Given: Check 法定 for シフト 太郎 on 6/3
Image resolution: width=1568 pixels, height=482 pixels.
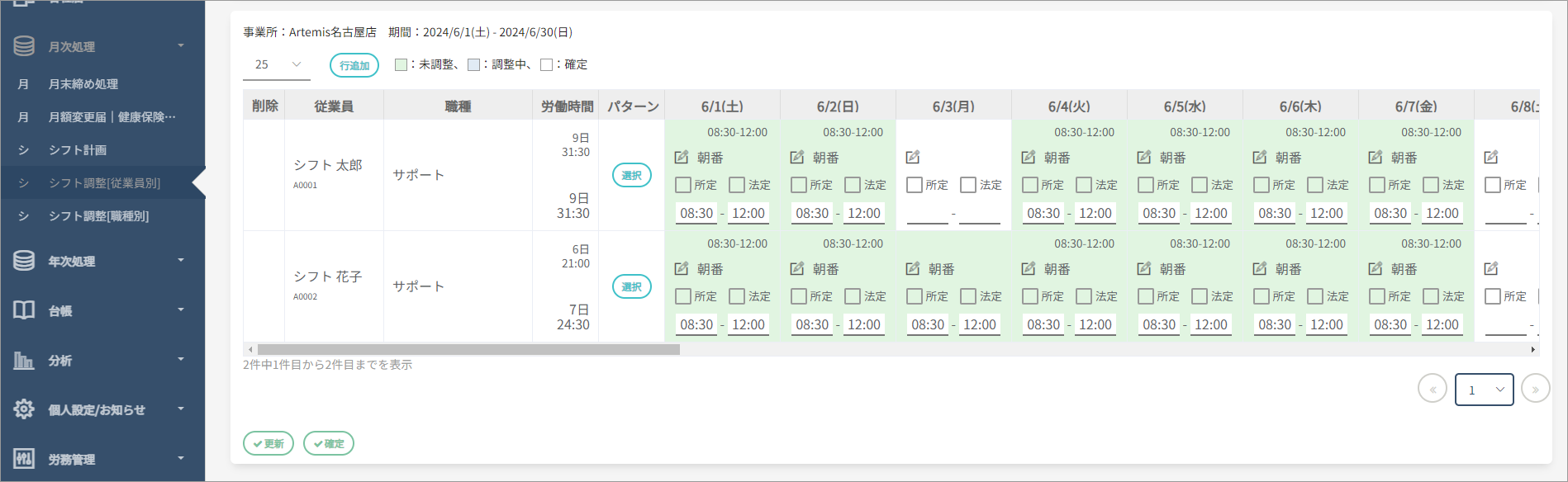Looking at the screenshot, I should click(968, 185).
